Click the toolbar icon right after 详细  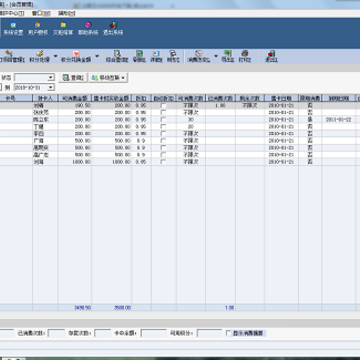point(173,56)
